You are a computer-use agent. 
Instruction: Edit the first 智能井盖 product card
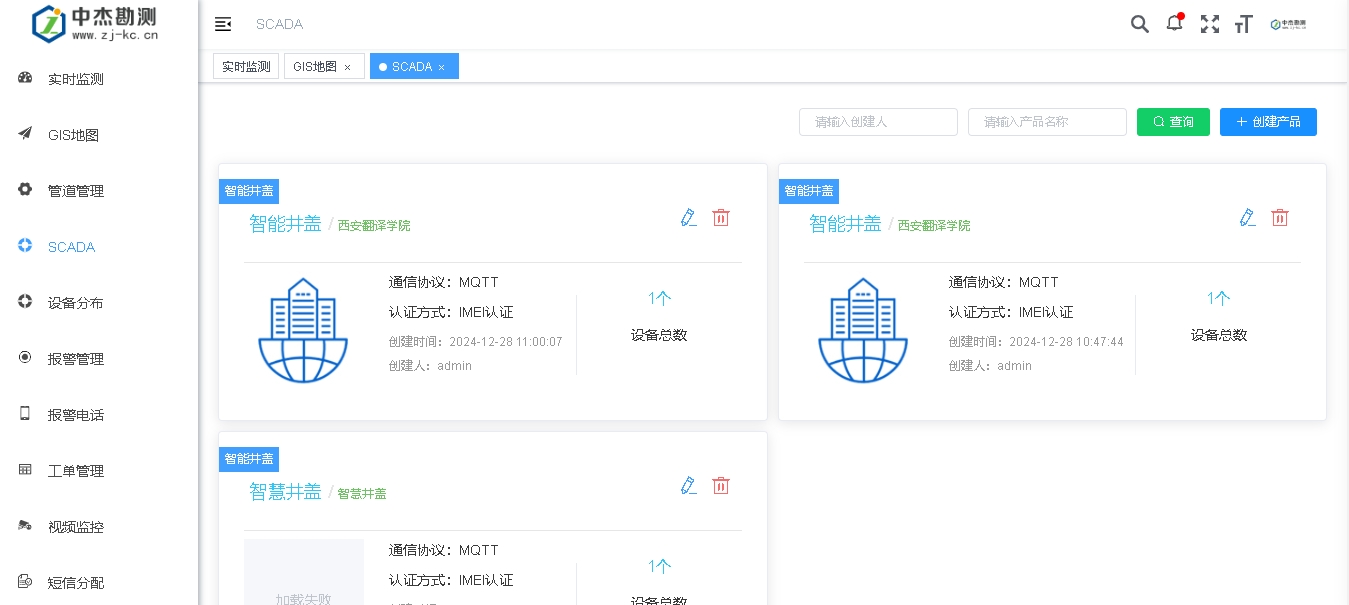pyautogui.click(x=688, y=217)
